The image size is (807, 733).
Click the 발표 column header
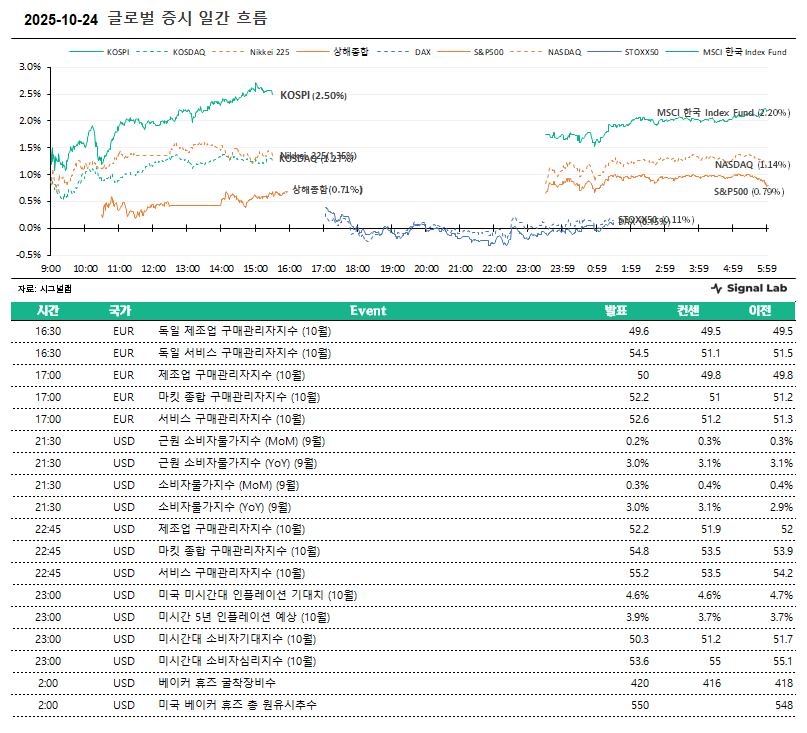(616, 311)
